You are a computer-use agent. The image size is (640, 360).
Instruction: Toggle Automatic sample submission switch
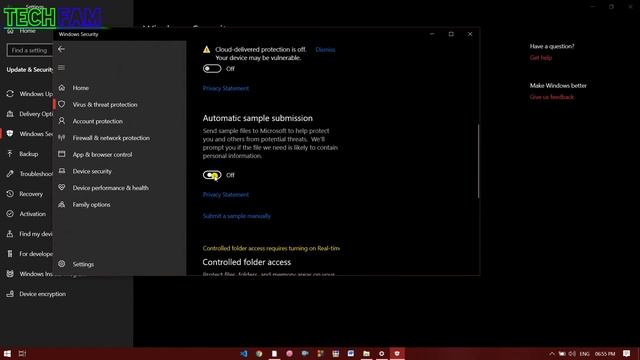coord(212,175)
